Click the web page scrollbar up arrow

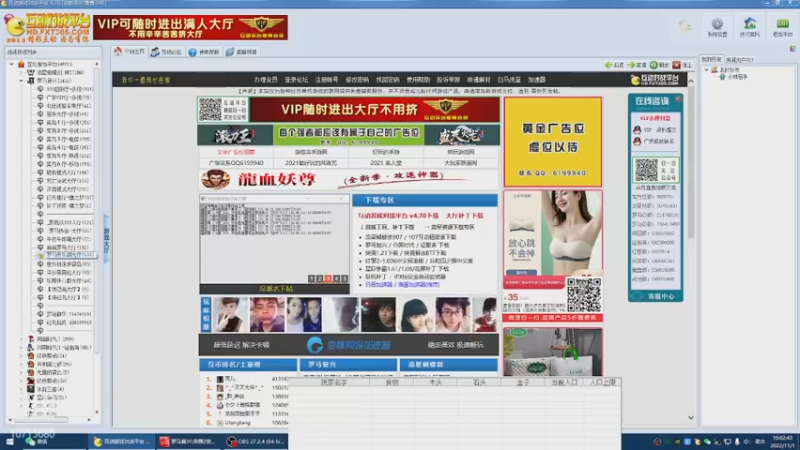(x=690, y=81)
